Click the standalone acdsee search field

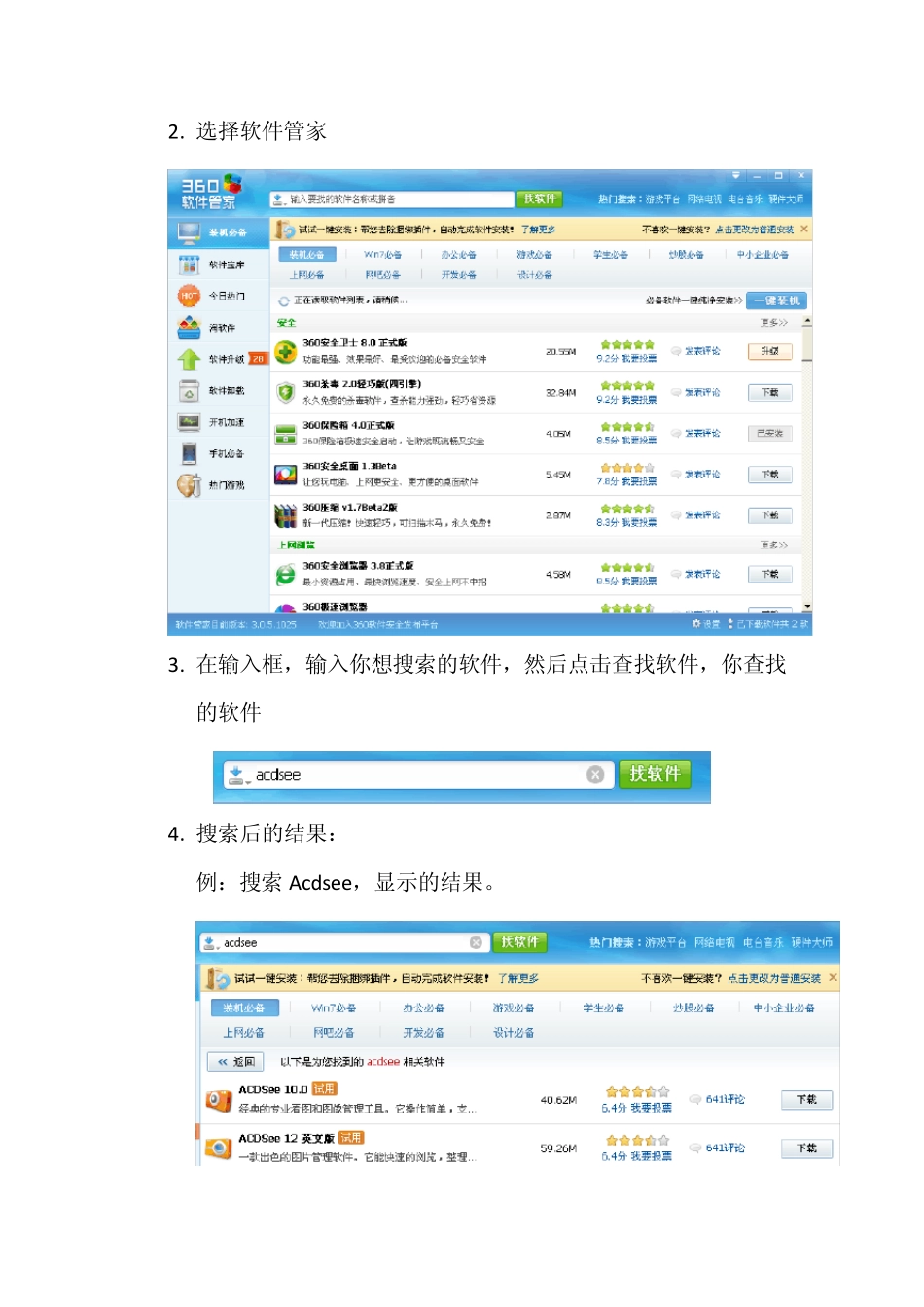(x=418, y=775)
